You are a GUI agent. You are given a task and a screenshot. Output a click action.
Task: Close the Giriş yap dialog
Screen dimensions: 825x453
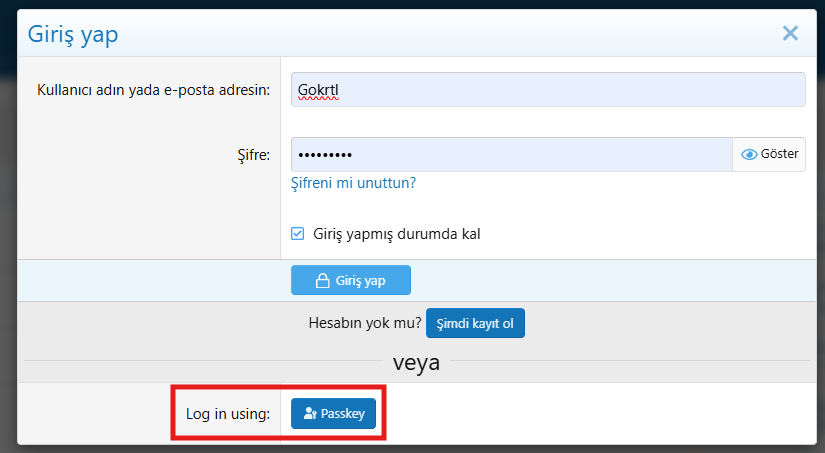[x=790, y=33]
